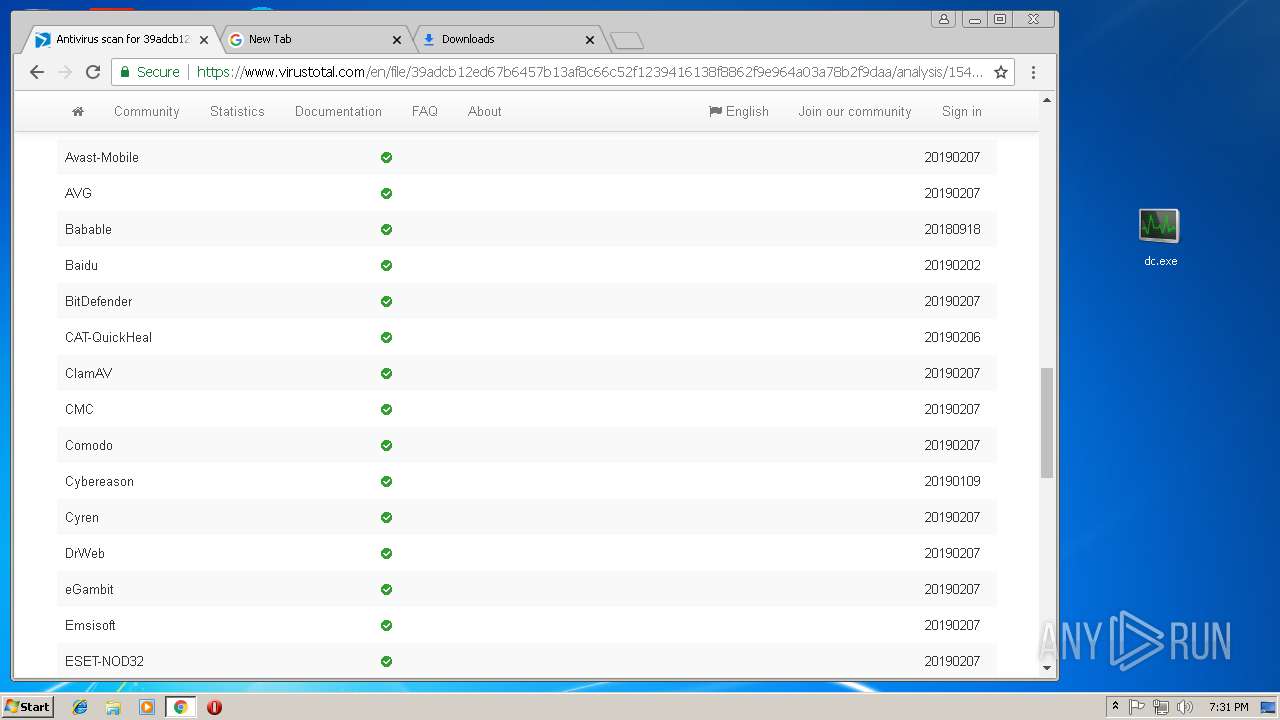Viewport: 1280px width, 720px height.
Task: Select Cybereason update date 20190109
Action: [952, 481]
